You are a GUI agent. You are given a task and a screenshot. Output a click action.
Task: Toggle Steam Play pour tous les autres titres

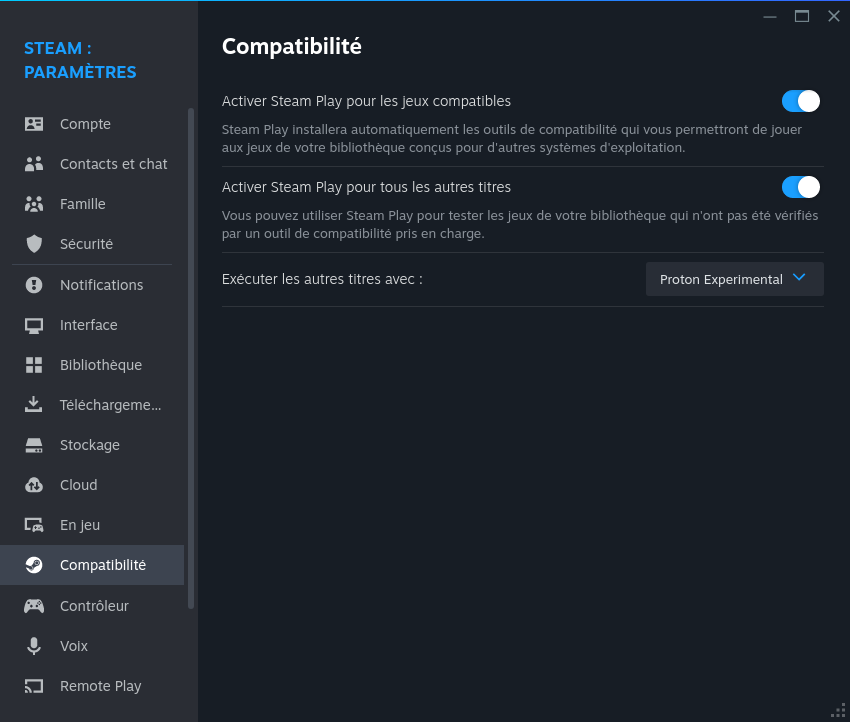(x=800, y=187)
